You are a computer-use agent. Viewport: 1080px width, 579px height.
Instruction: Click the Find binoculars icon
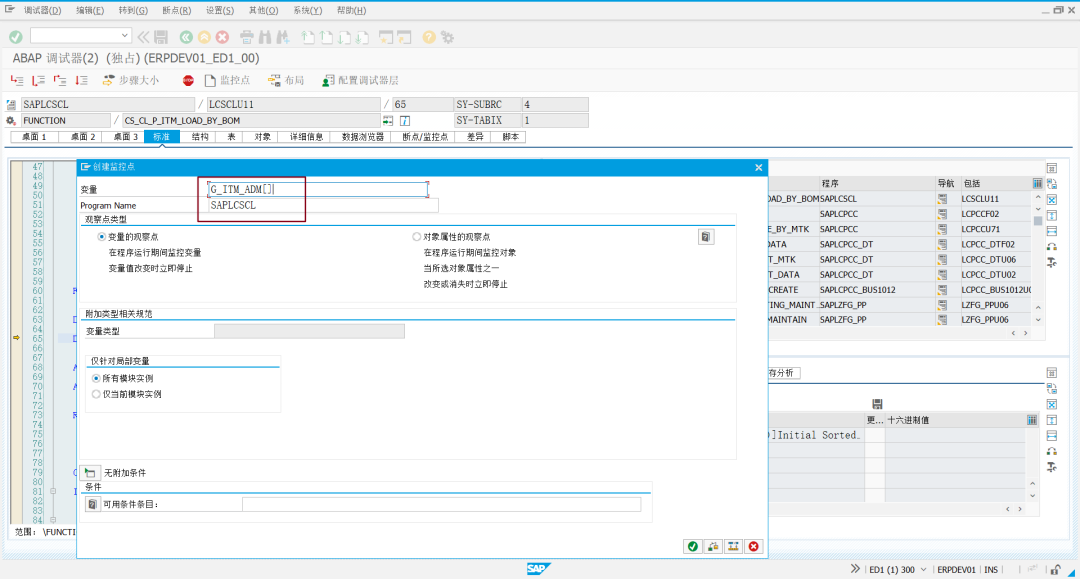point(265,37)
